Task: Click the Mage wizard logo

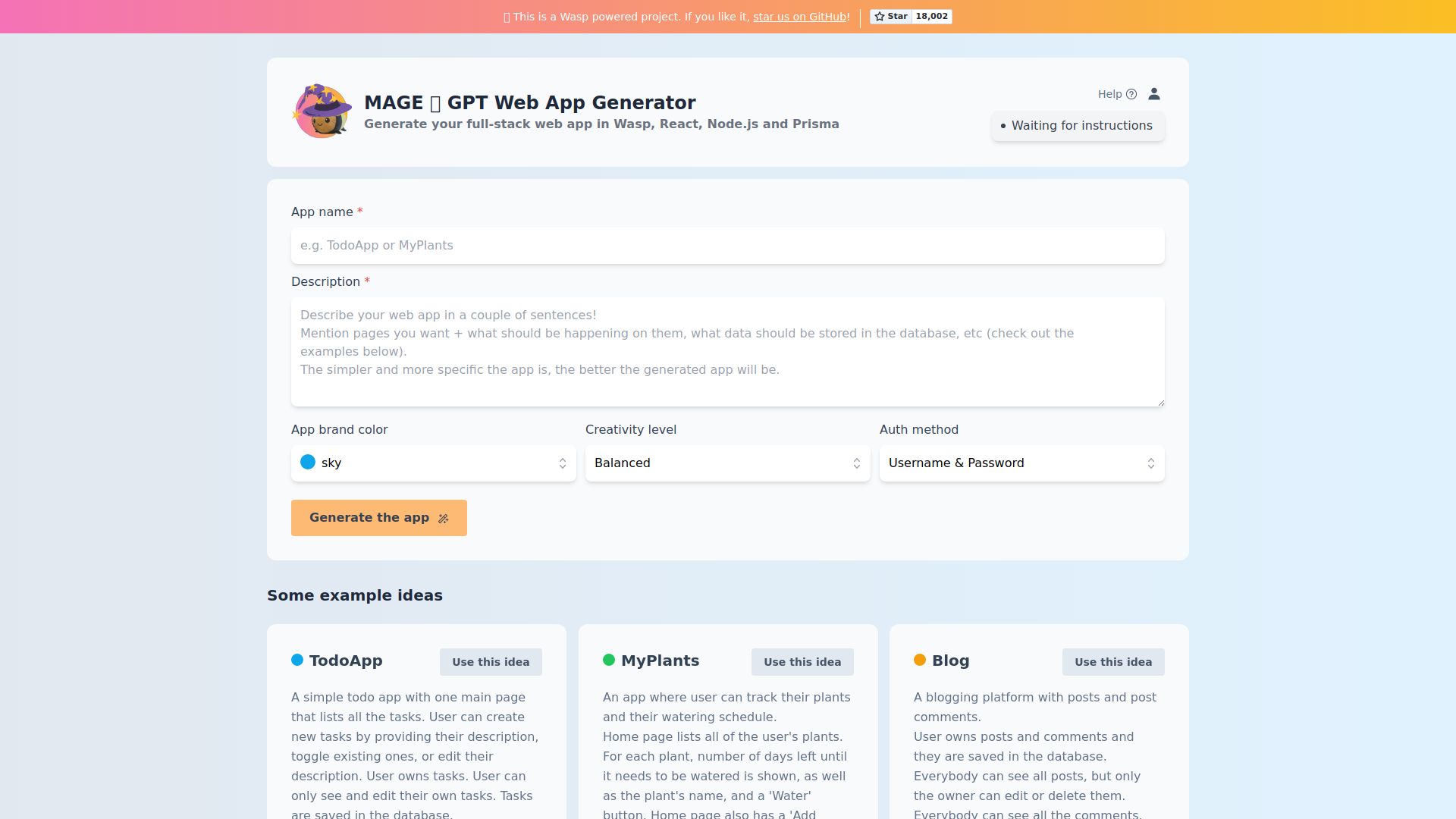Action: (322, 111)
